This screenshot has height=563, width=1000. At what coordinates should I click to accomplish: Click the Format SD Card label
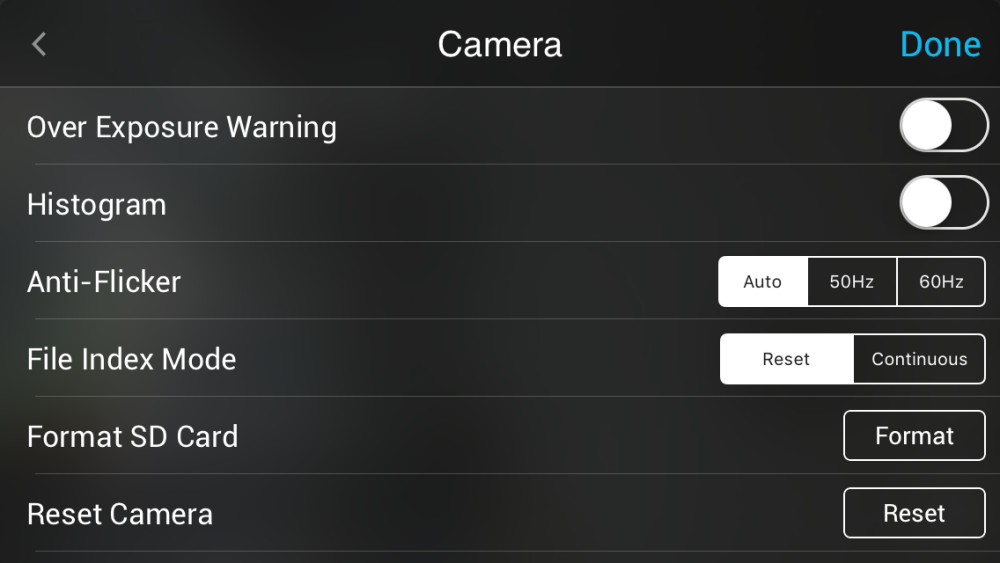click(133, 437)
